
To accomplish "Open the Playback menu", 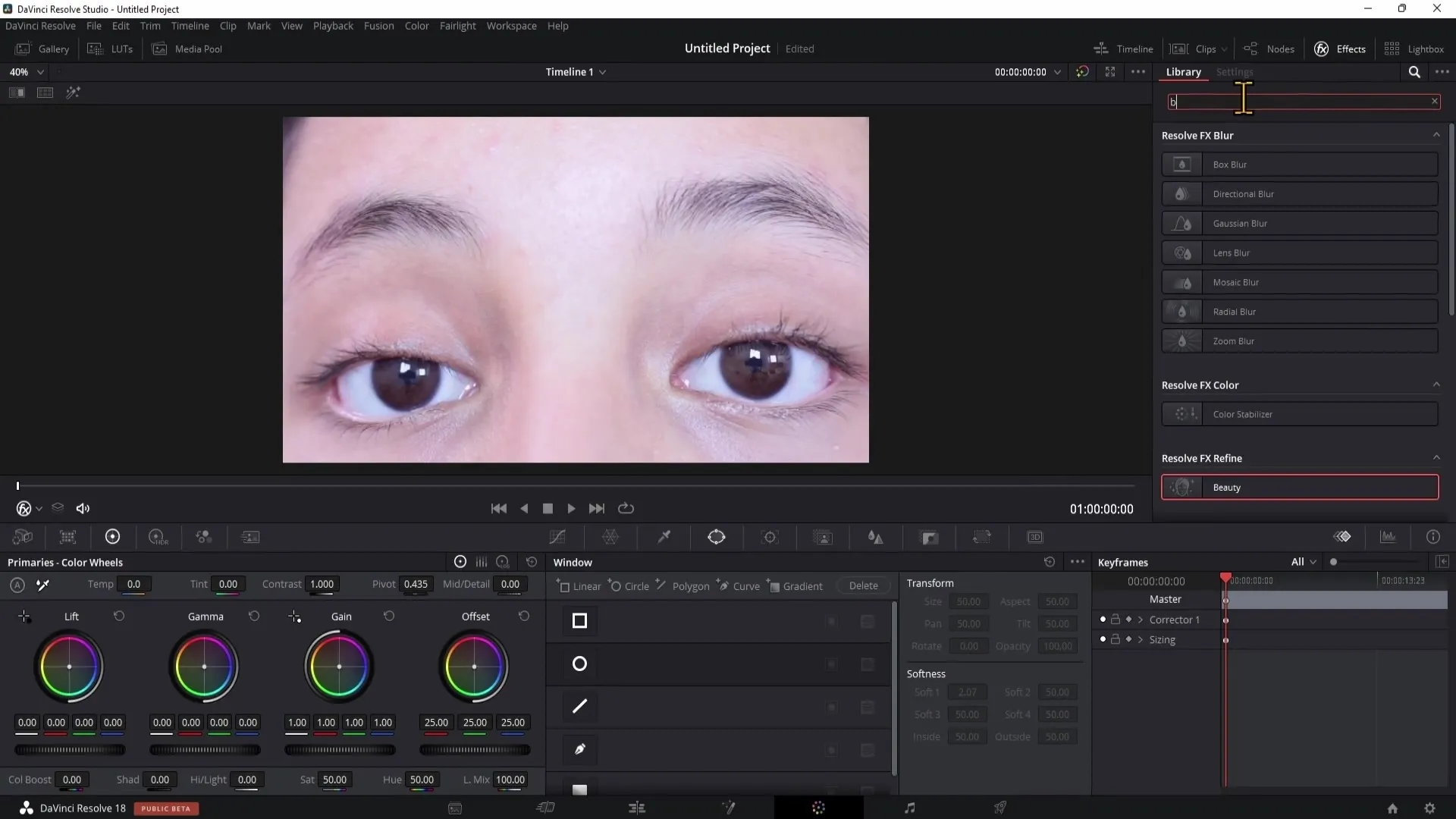I will tap(333, 26).
